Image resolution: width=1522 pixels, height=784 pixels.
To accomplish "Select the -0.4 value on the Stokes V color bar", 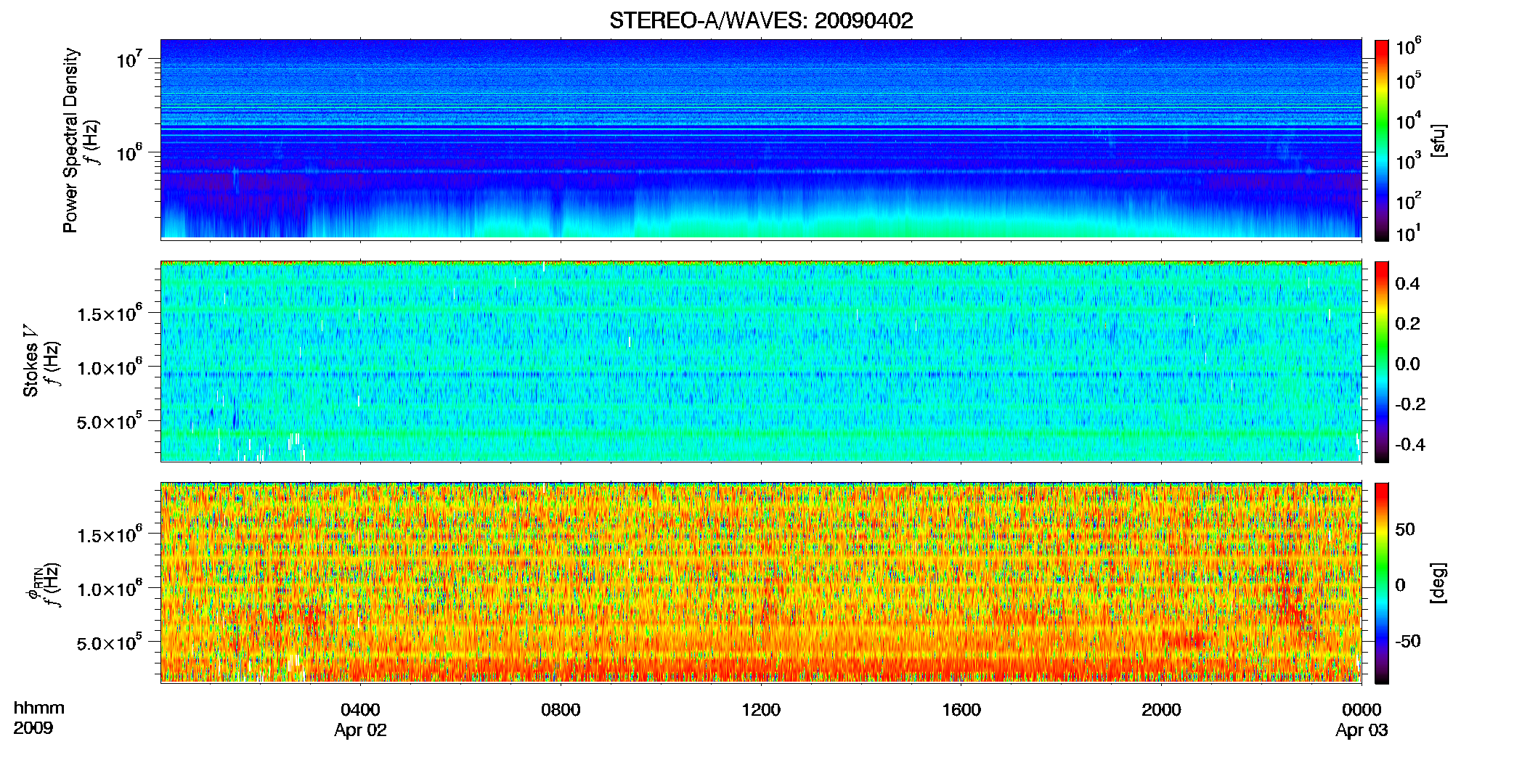I will pyautogui.click(x=1410, y=444).
